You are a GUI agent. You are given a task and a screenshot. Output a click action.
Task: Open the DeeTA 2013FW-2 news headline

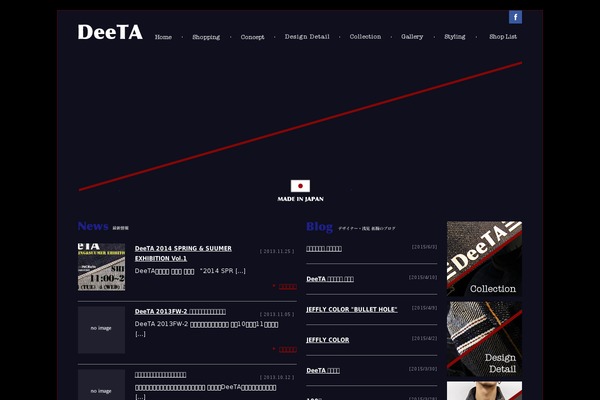180,312
